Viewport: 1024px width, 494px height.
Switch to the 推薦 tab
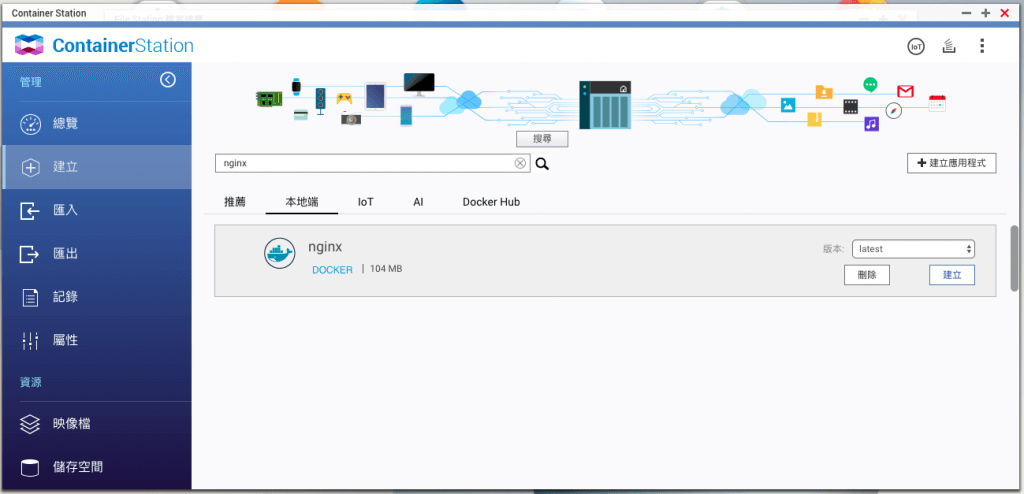235,202
